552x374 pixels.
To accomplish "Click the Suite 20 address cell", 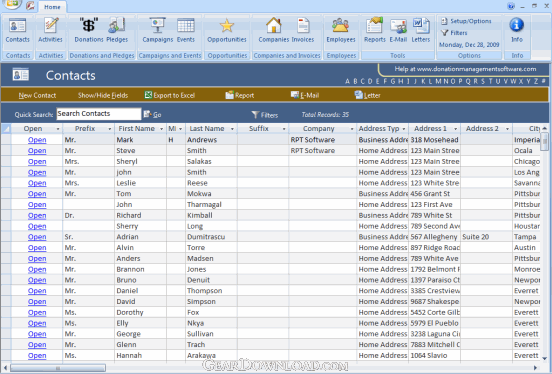I will (x=486, y=237).
